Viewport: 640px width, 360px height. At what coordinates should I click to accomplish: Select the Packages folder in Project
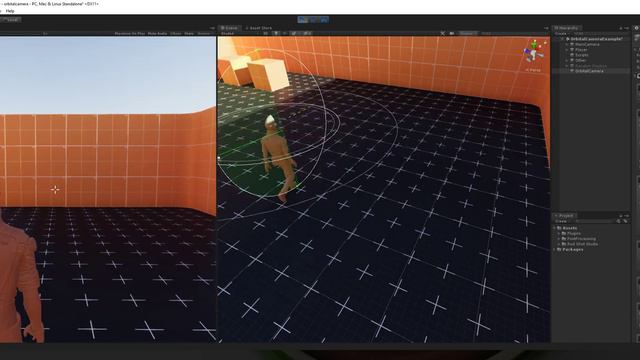point(570,249)
